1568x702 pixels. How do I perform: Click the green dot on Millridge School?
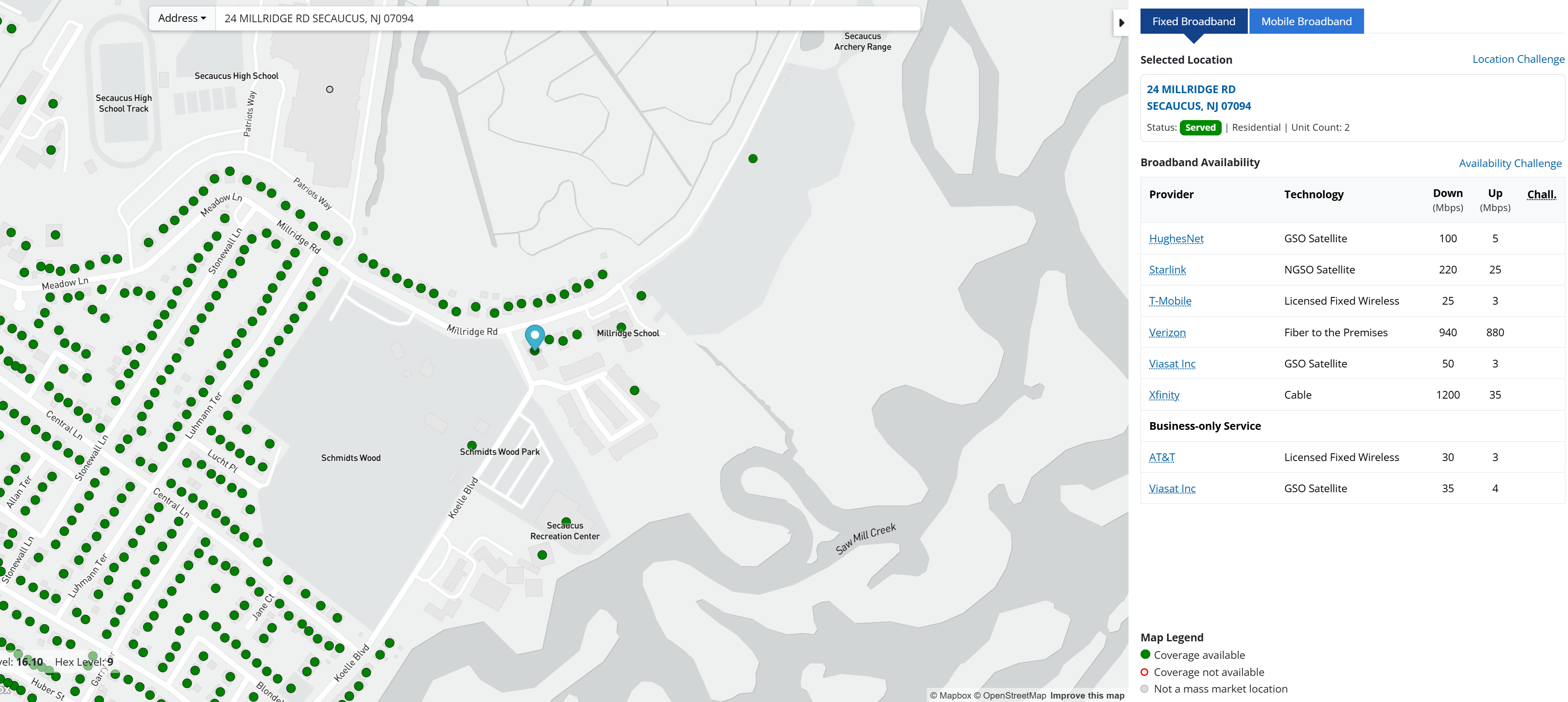click(621, 327)
